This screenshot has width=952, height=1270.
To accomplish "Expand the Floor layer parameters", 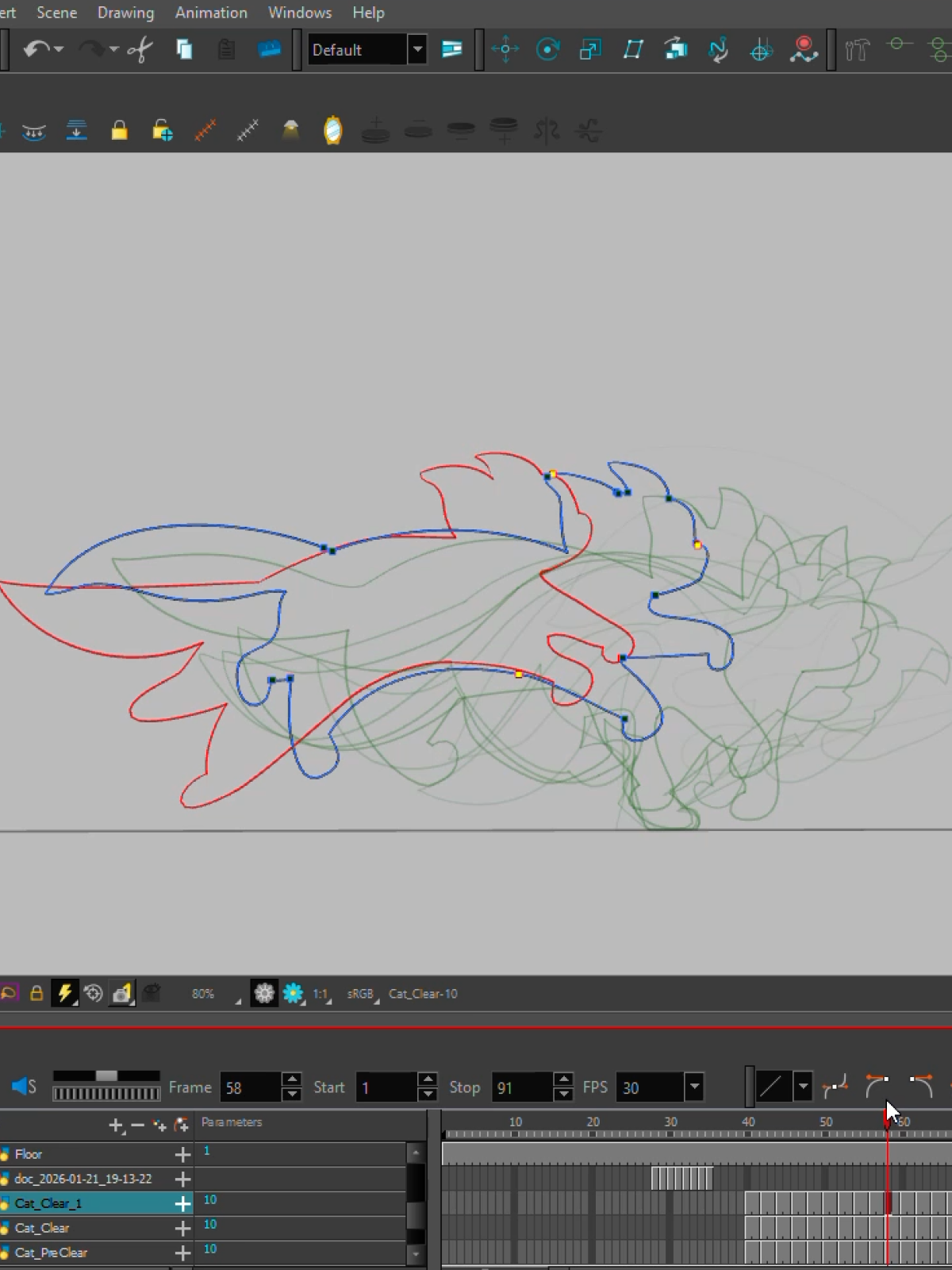I will coord(182,1154).
